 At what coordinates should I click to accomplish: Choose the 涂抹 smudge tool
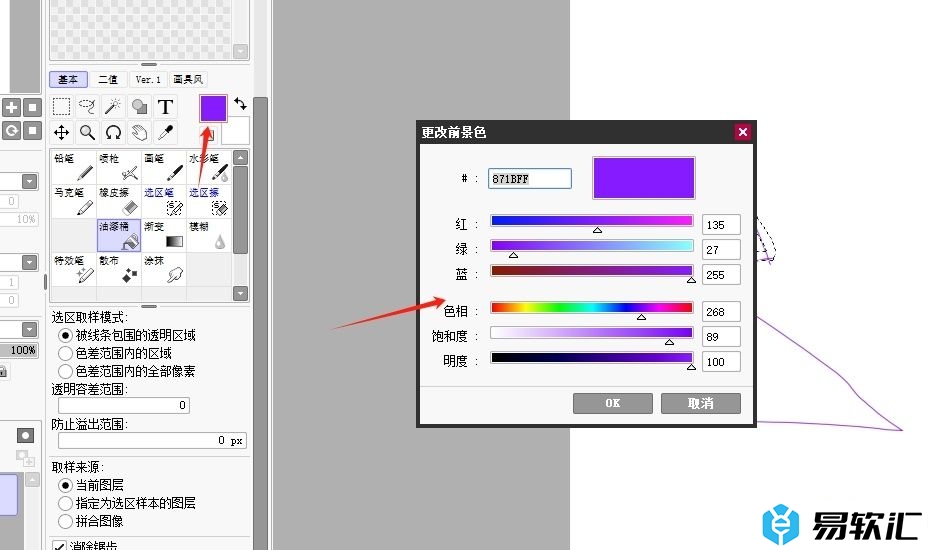point(164,269)
